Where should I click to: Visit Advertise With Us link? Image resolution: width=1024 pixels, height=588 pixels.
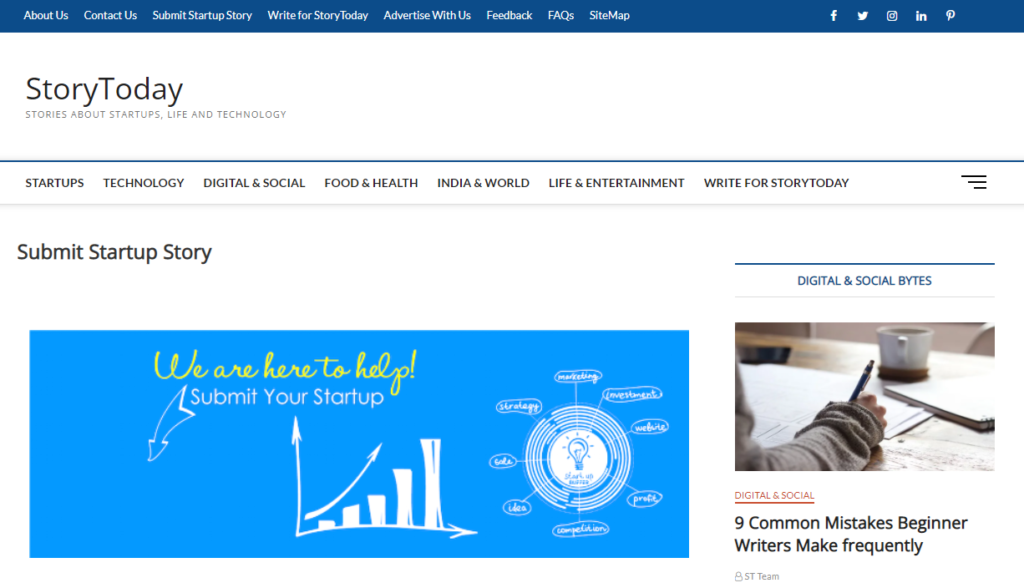tap(427, 16)
